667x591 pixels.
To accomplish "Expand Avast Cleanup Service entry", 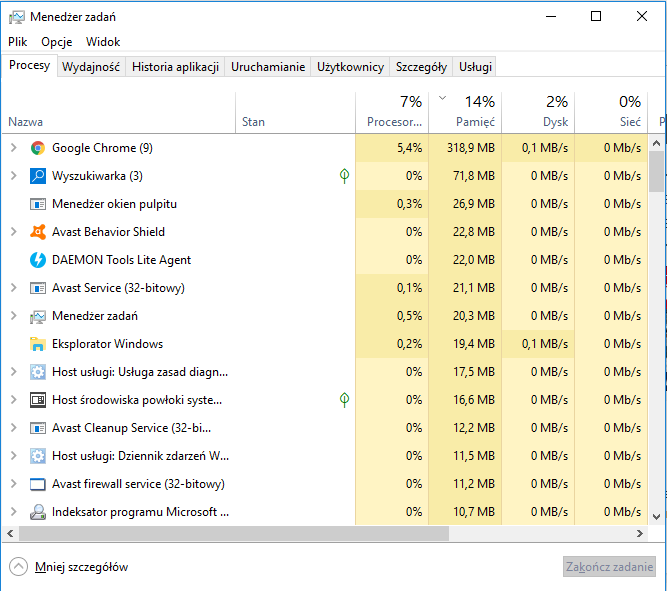I will point(14,428).
